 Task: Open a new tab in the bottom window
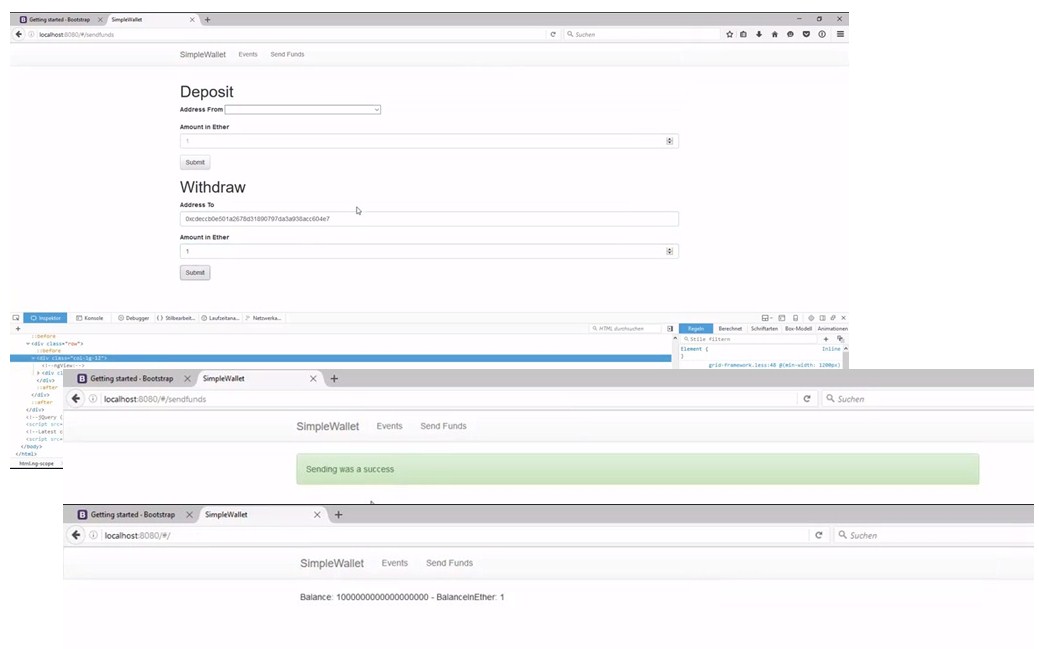(338, 514)
